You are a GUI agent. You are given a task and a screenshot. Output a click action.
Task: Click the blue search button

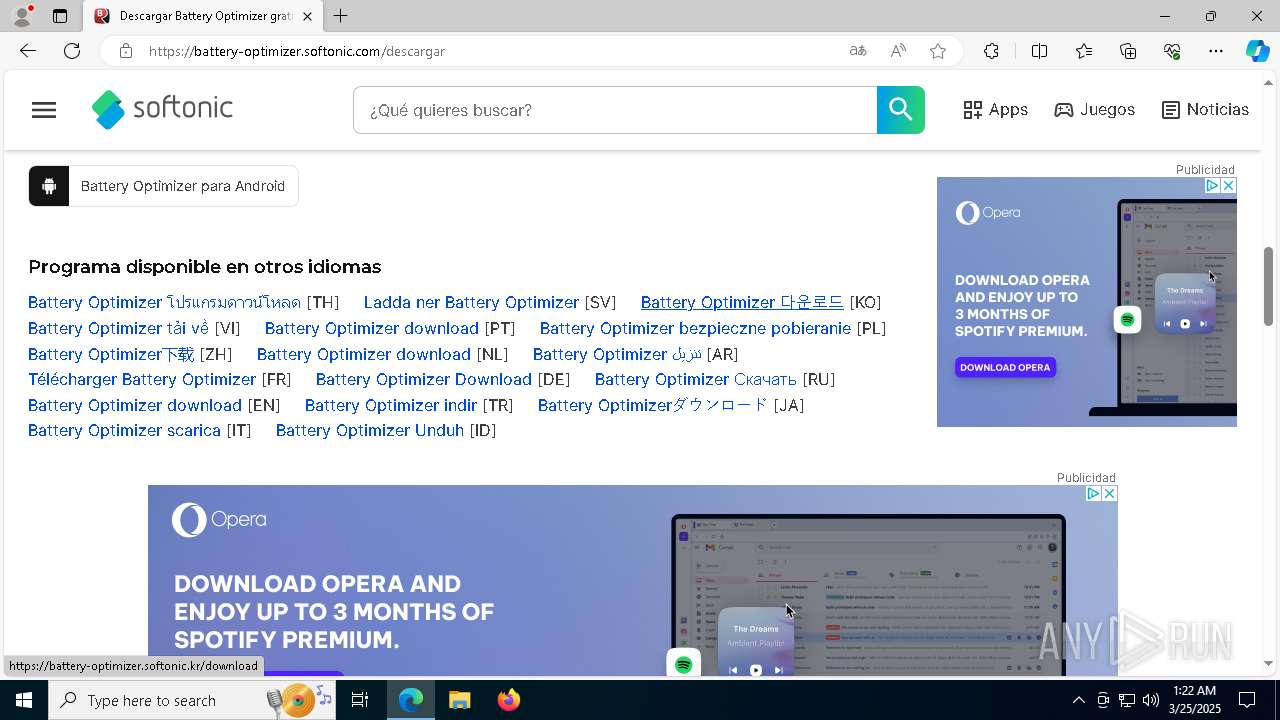[901, 110]
